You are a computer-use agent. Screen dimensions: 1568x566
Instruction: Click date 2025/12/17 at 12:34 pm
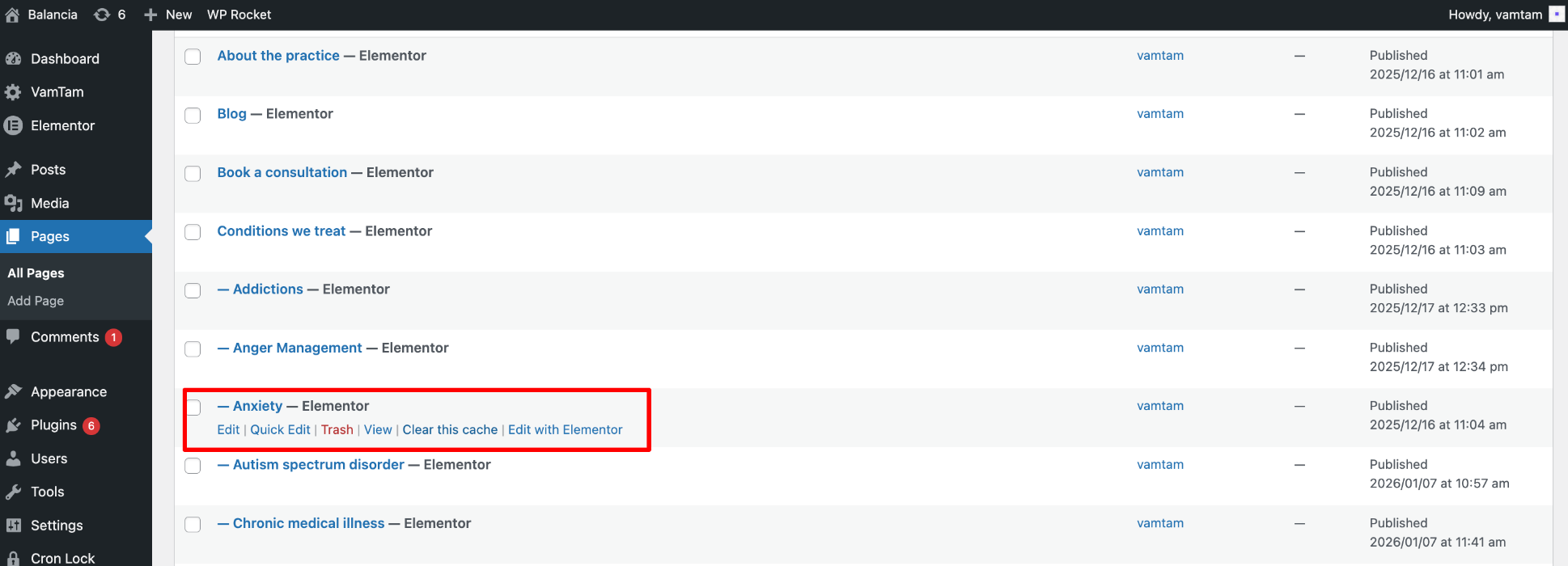click(1439, 367)
